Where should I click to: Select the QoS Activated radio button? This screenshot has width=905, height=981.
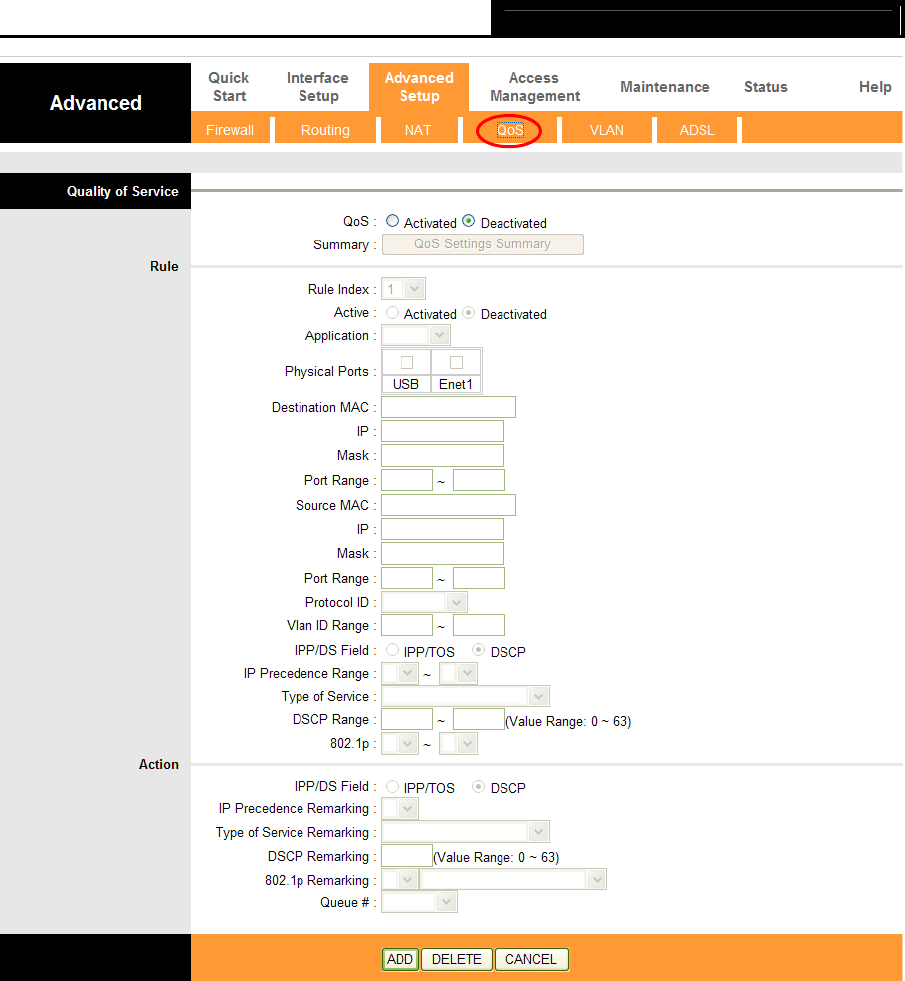pyautogui.click(x=392, y=222)
